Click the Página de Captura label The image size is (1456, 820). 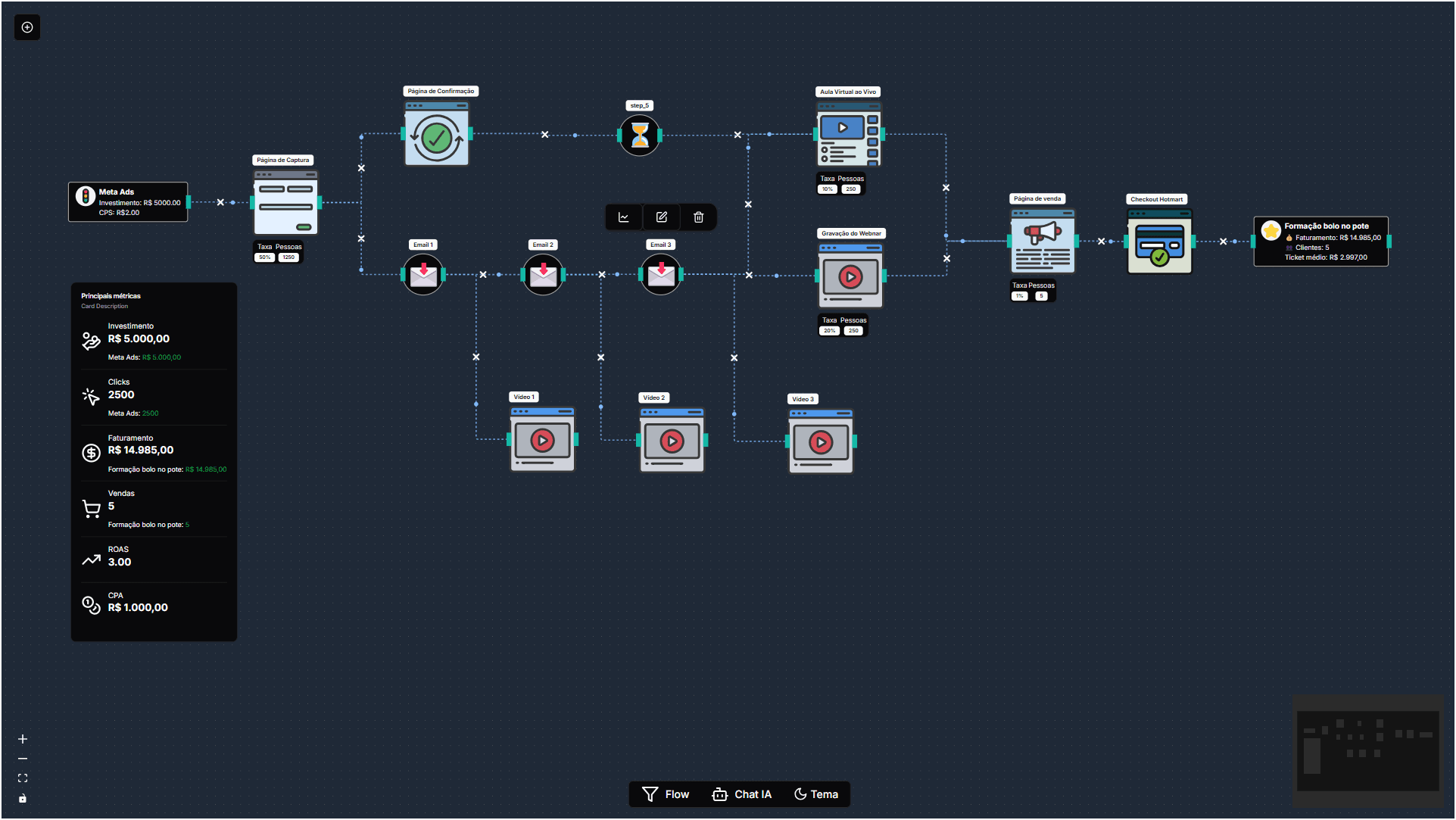tap(283, 161)
